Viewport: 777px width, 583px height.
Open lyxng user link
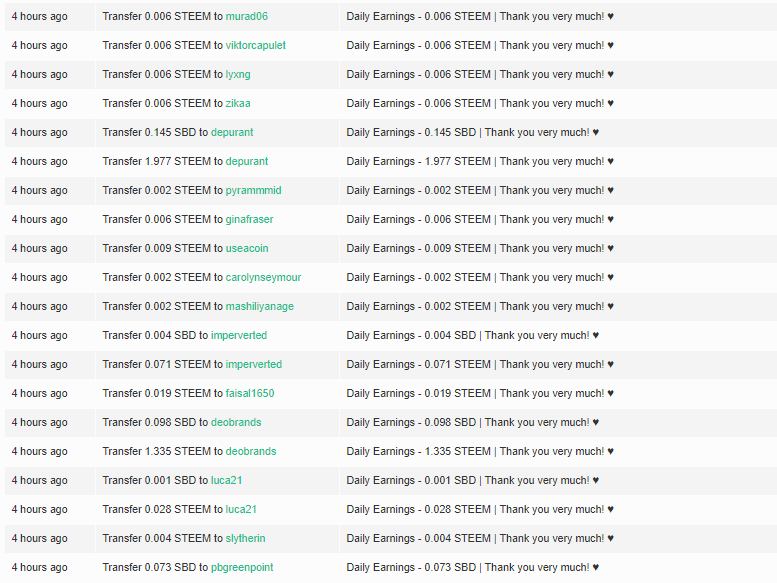pos(238,74)
